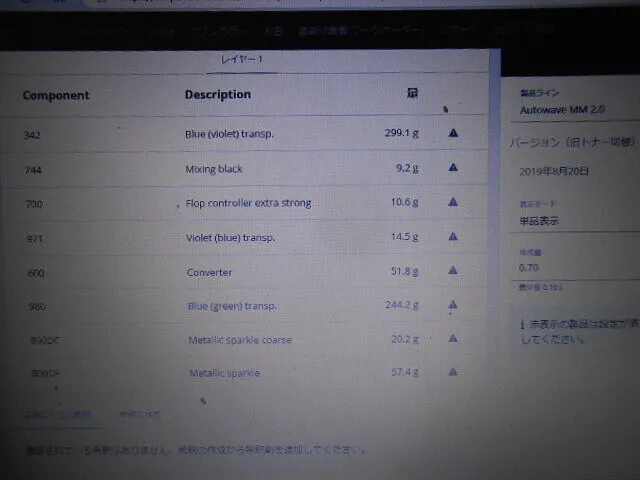
Task: Click the Component column header
Action: pyautogui.click(x=56, y=96)
